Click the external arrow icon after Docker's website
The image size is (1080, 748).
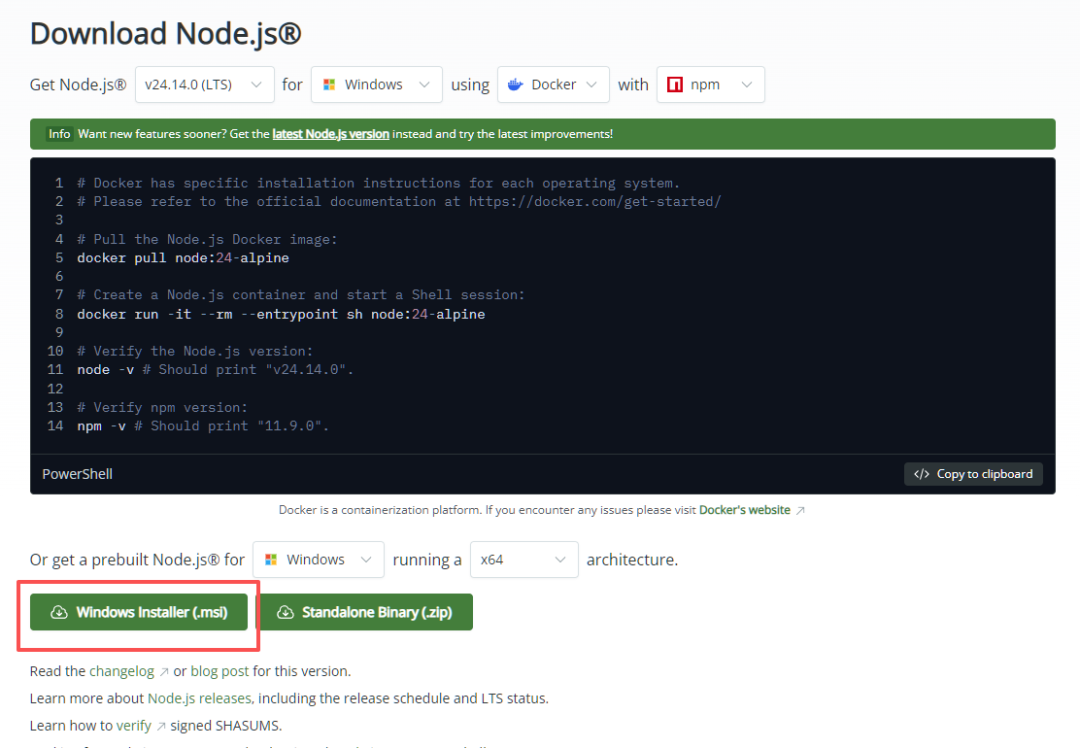[x=800, y=510]
